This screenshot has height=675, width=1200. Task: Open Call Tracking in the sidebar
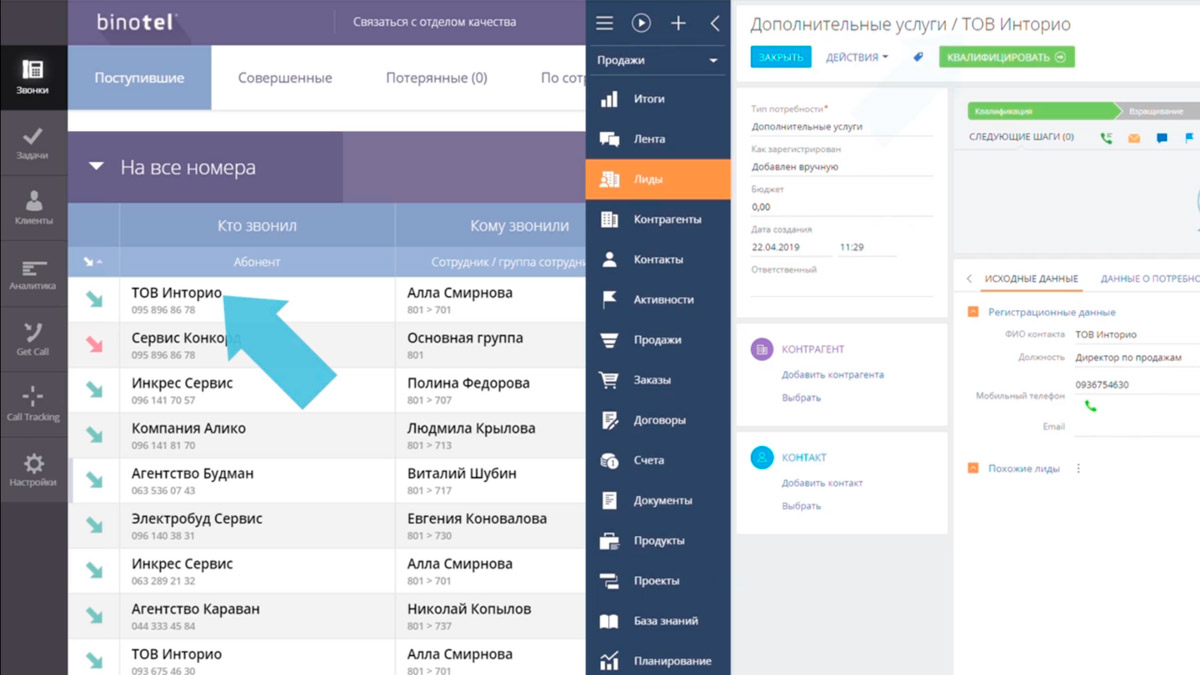33,402
